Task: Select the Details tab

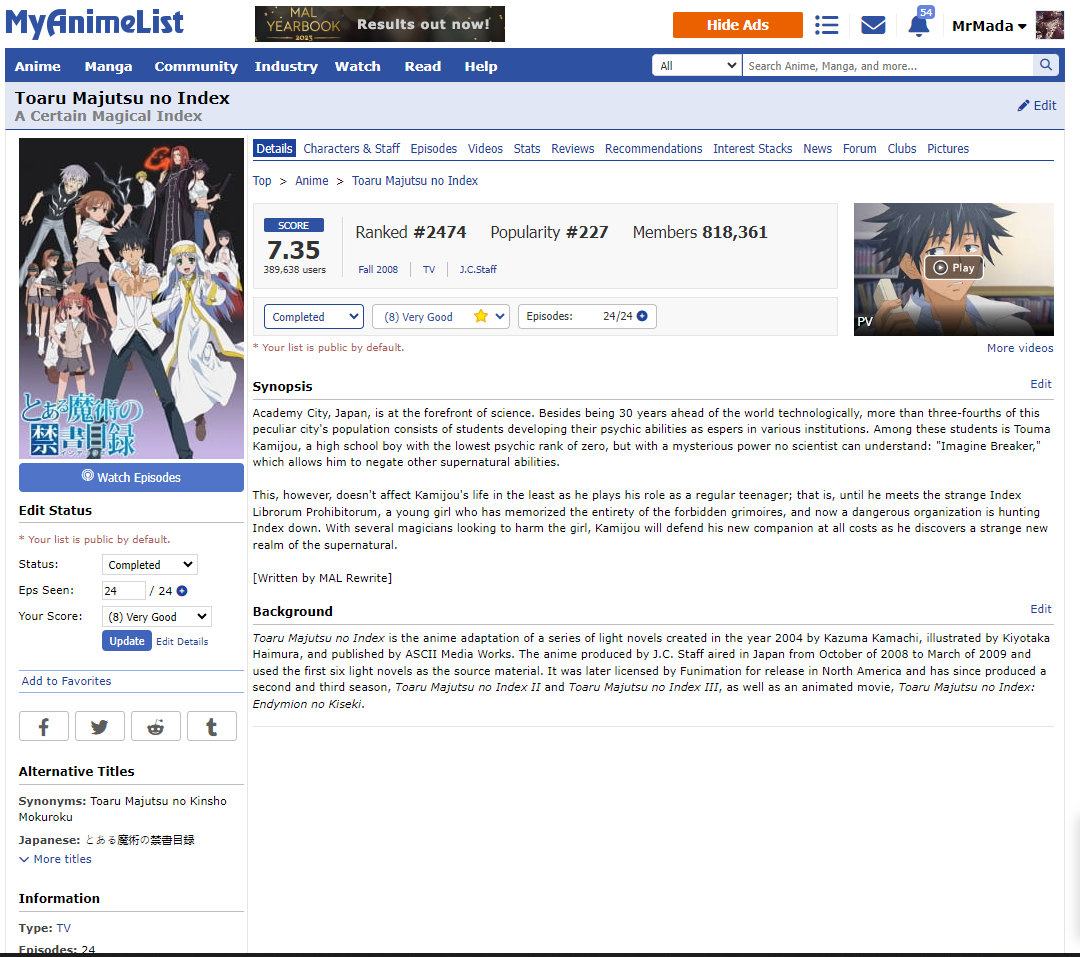Action: (274, 148)
